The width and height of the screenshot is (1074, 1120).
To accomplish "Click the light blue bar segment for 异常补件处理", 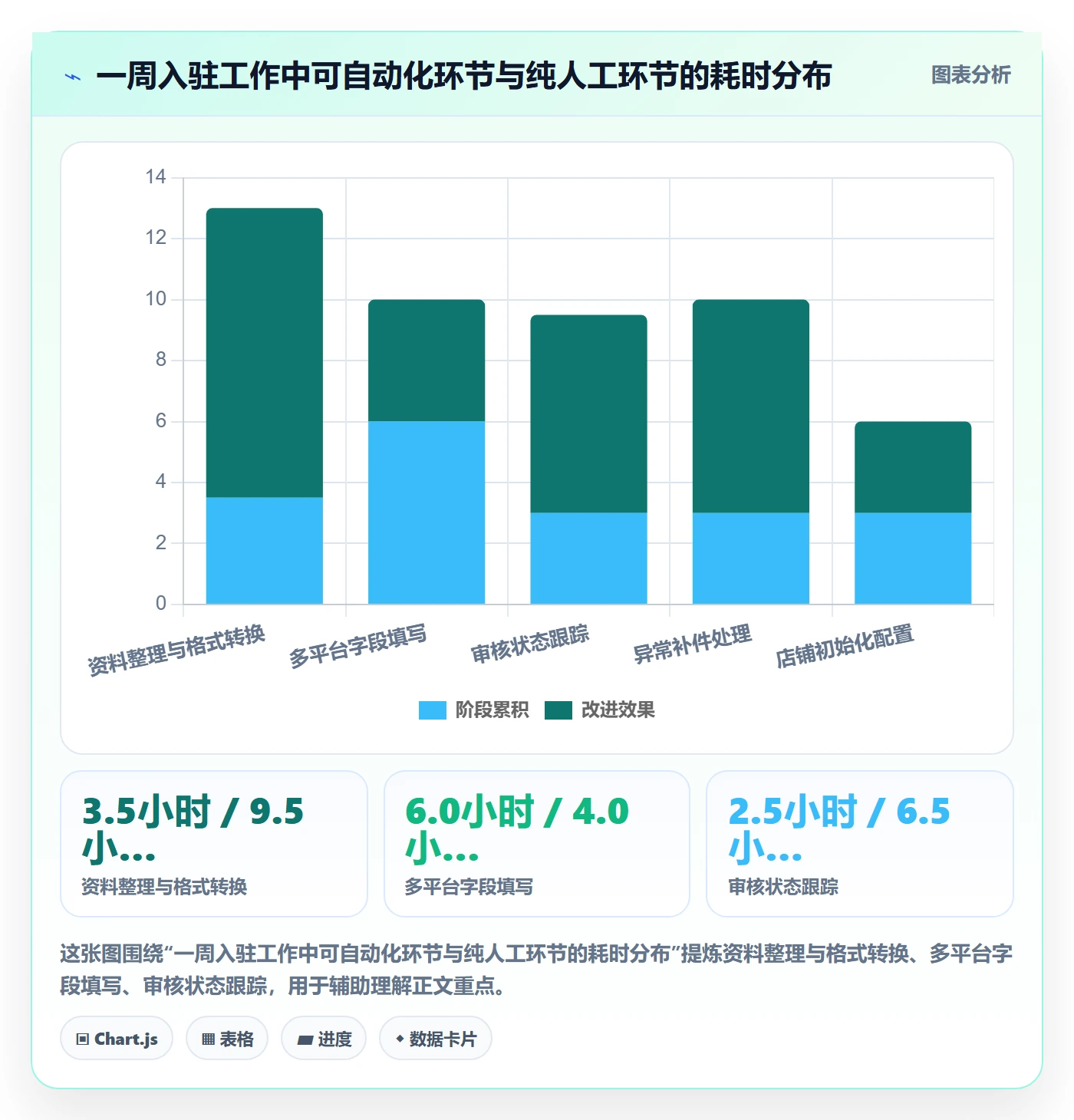I will click(751, 558).
